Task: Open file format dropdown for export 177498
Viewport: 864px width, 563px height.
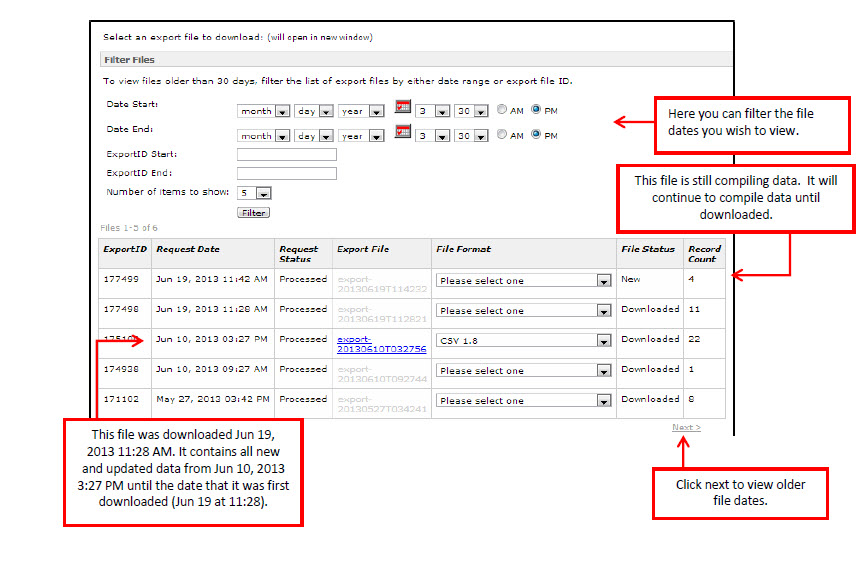Action: [x=523, y=311]
